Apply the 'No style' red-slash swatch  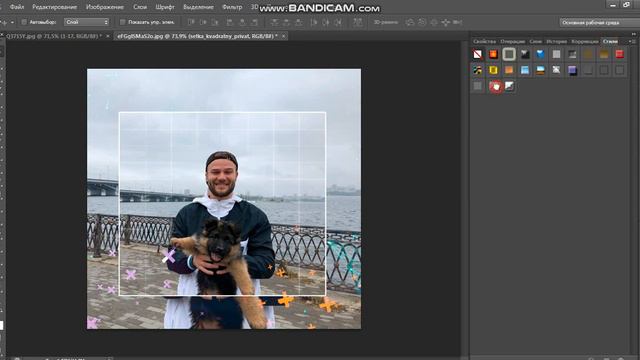[x=478, y=54]
